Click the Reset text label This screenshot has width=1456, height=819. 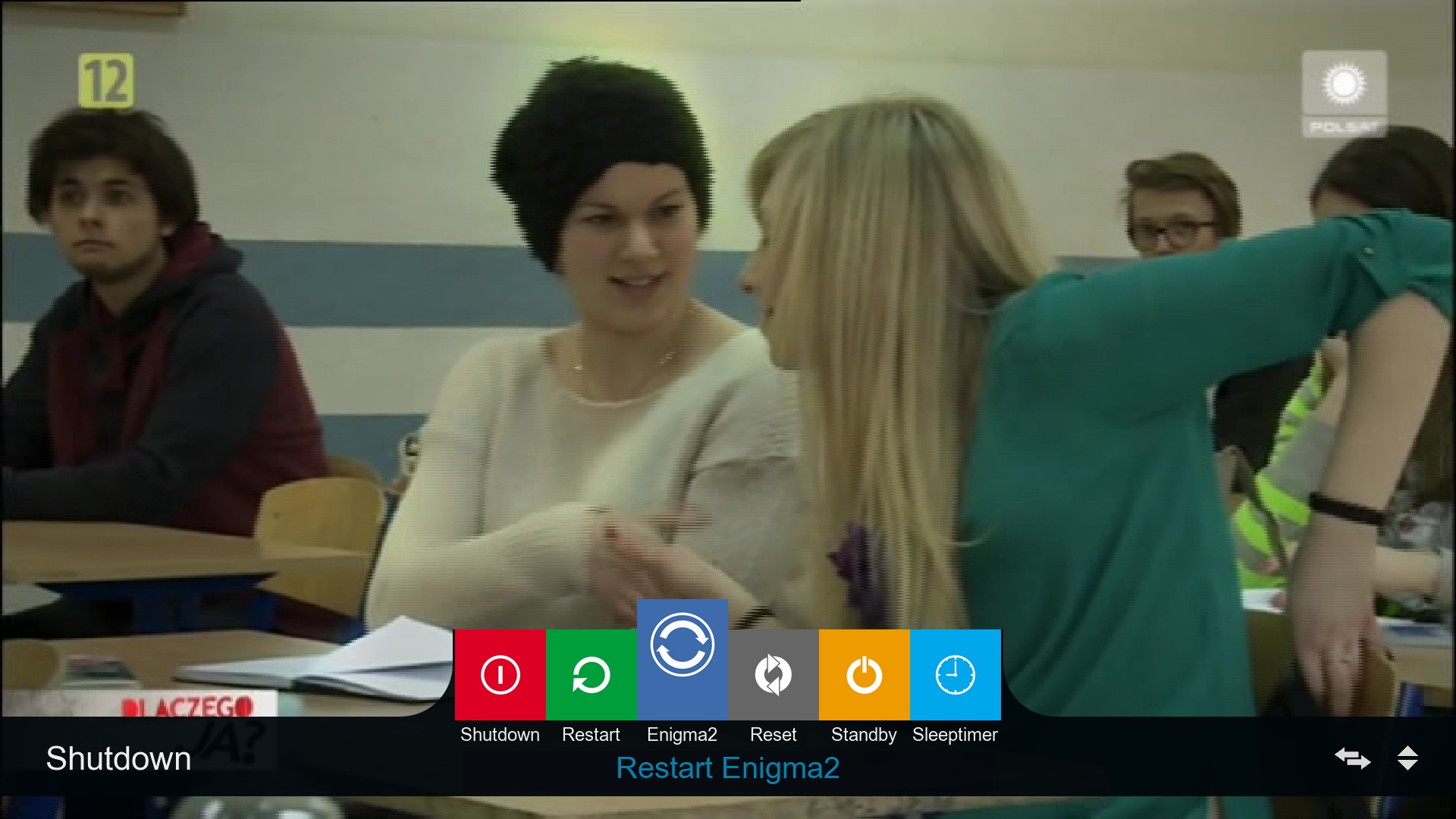tap(773, 734)
